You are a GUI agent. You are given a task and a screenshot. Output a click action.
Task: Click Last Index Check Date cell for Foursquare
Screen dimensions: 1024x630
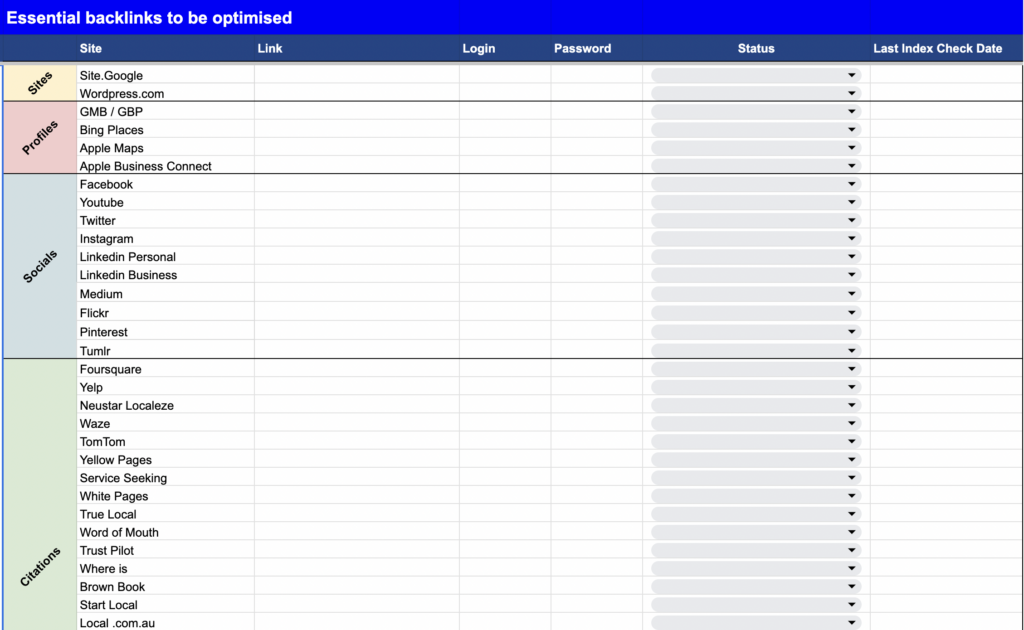[946, 369]
